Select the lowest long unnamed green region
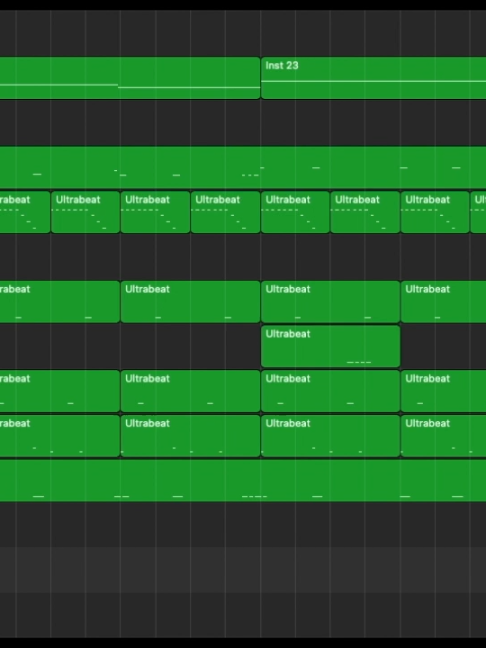 [x=243, y=481]
